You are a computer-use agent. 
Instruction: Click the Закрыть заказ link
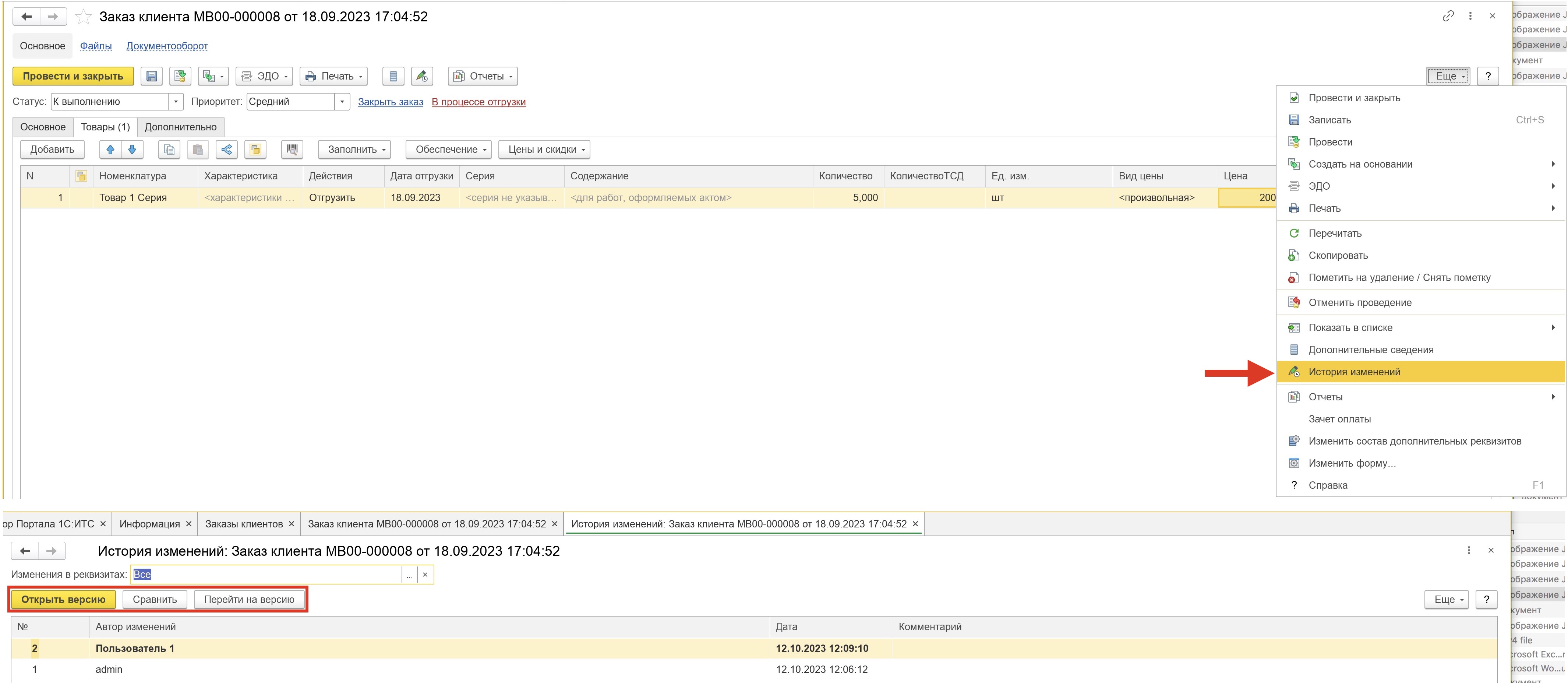point(390,102)
